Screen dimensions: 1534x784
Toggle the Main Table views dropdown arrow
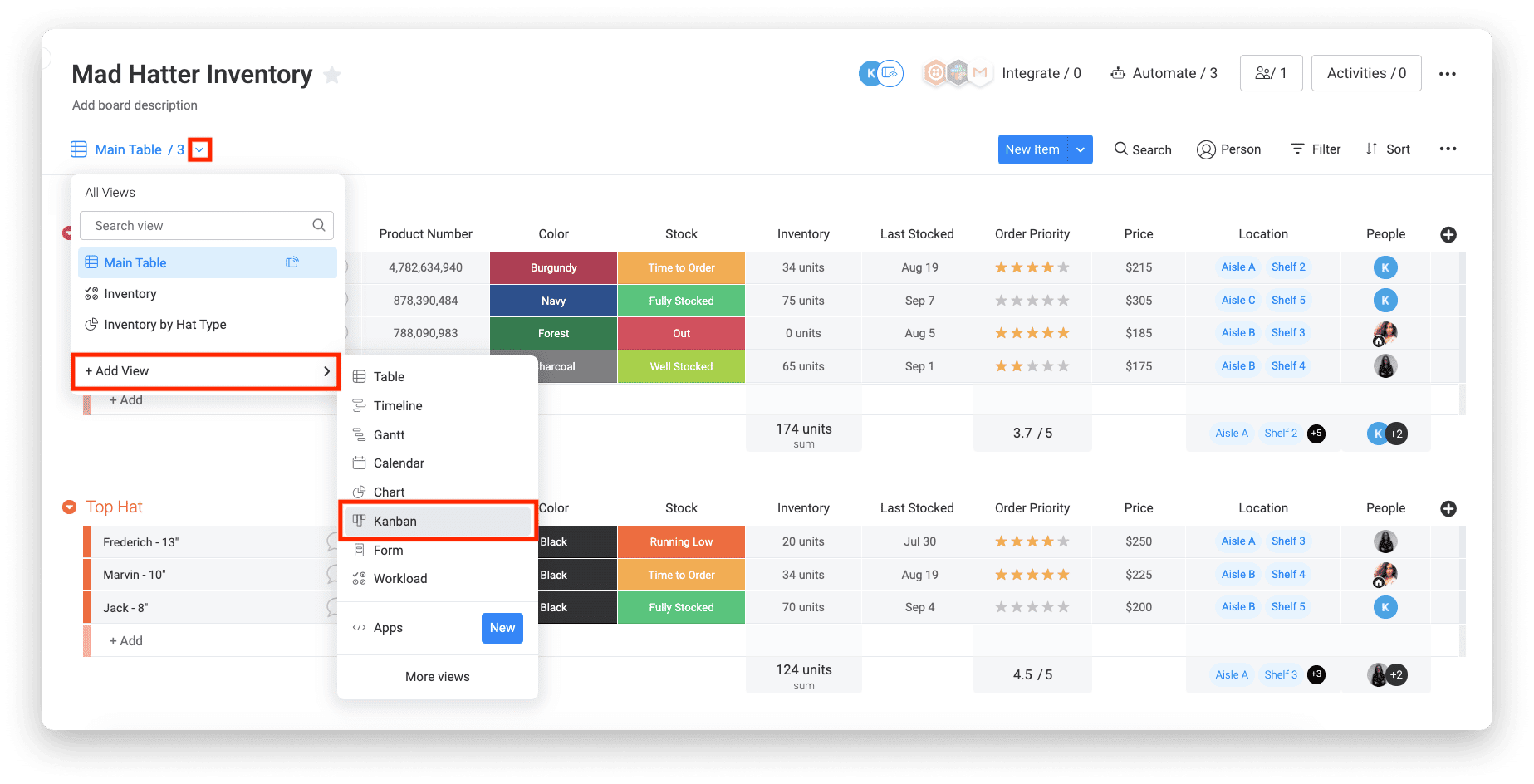coord(199,149)
